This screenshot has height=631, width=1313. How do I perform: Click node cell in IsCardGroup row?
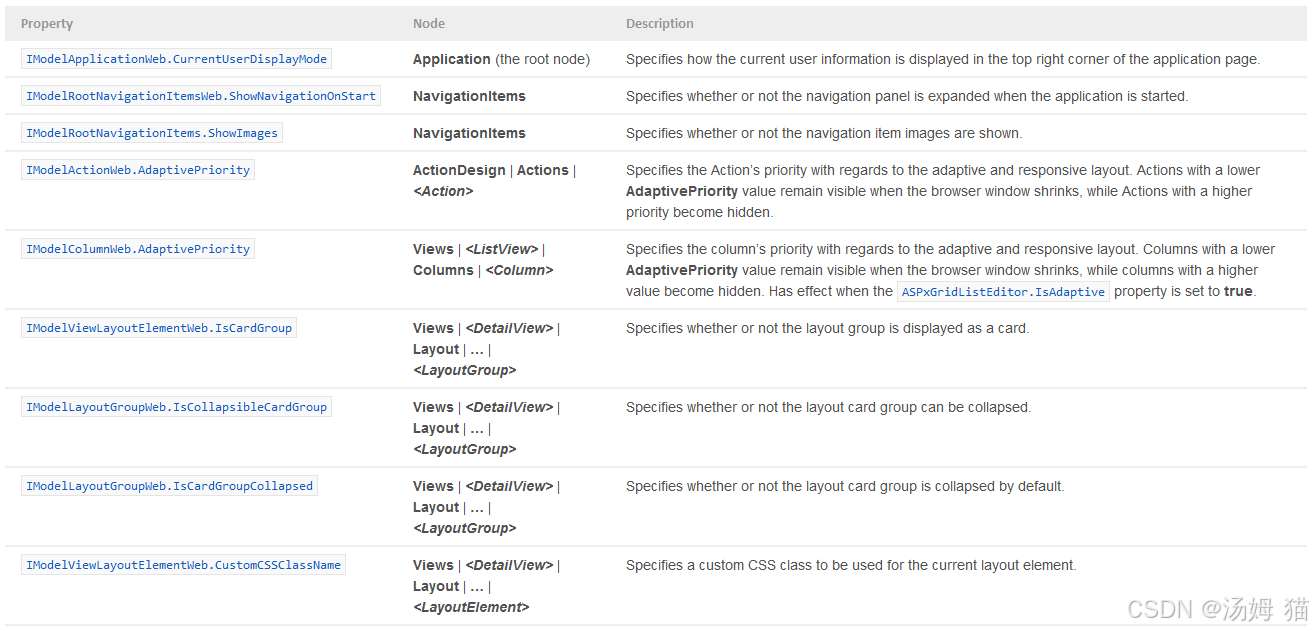[486, 349]
